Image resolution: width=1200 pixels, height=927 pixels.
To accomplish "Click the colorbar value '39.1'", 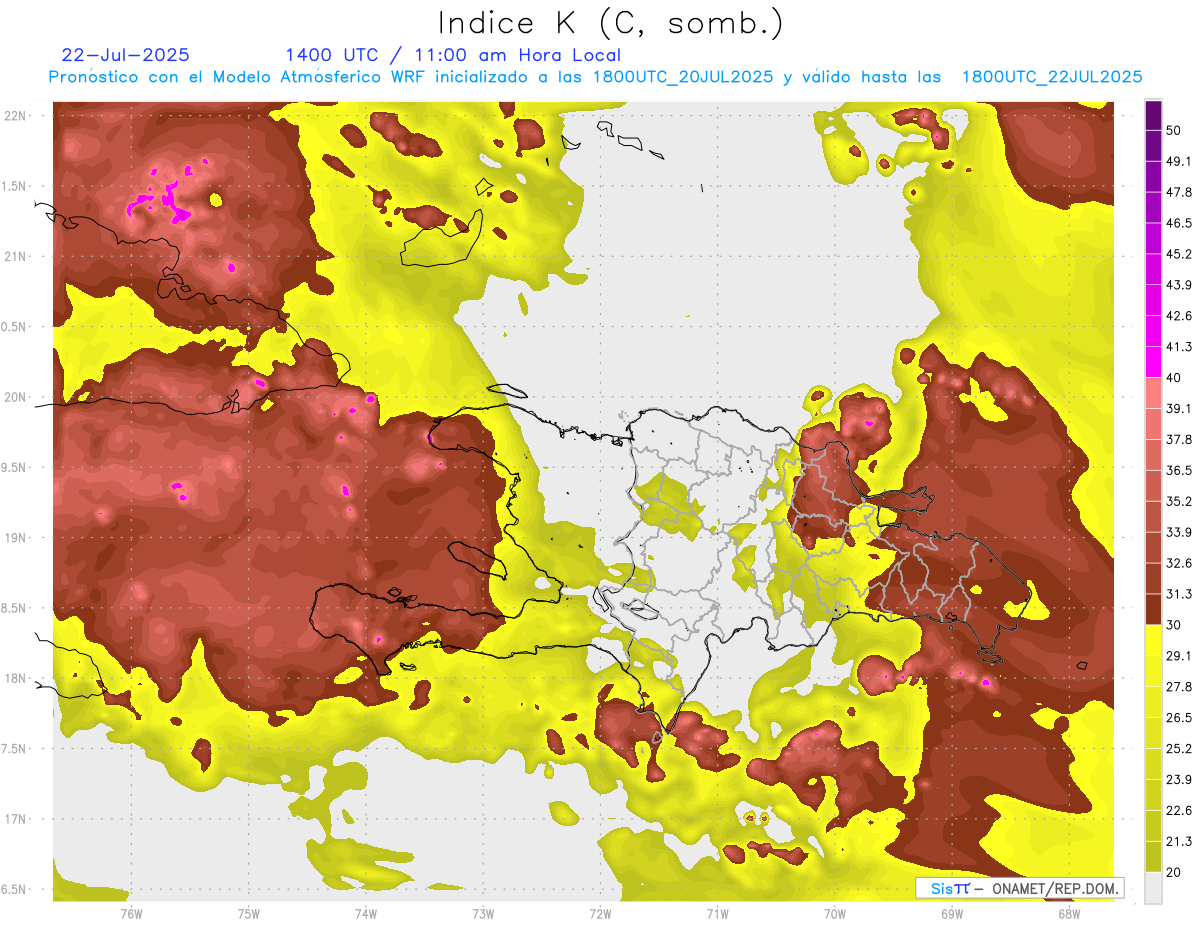I will coord(1179,409).
